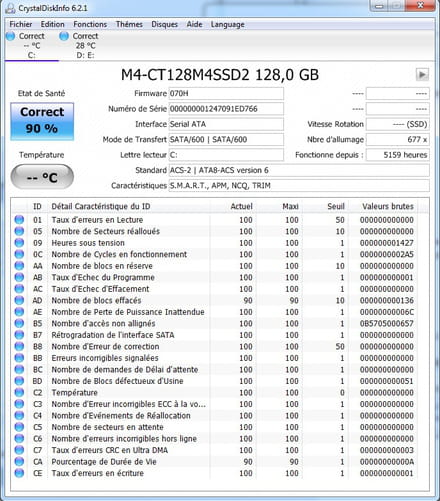Click the Valeurs brutes column header
The width and height of the screenshot is (440, 501).
pos(383,206)
